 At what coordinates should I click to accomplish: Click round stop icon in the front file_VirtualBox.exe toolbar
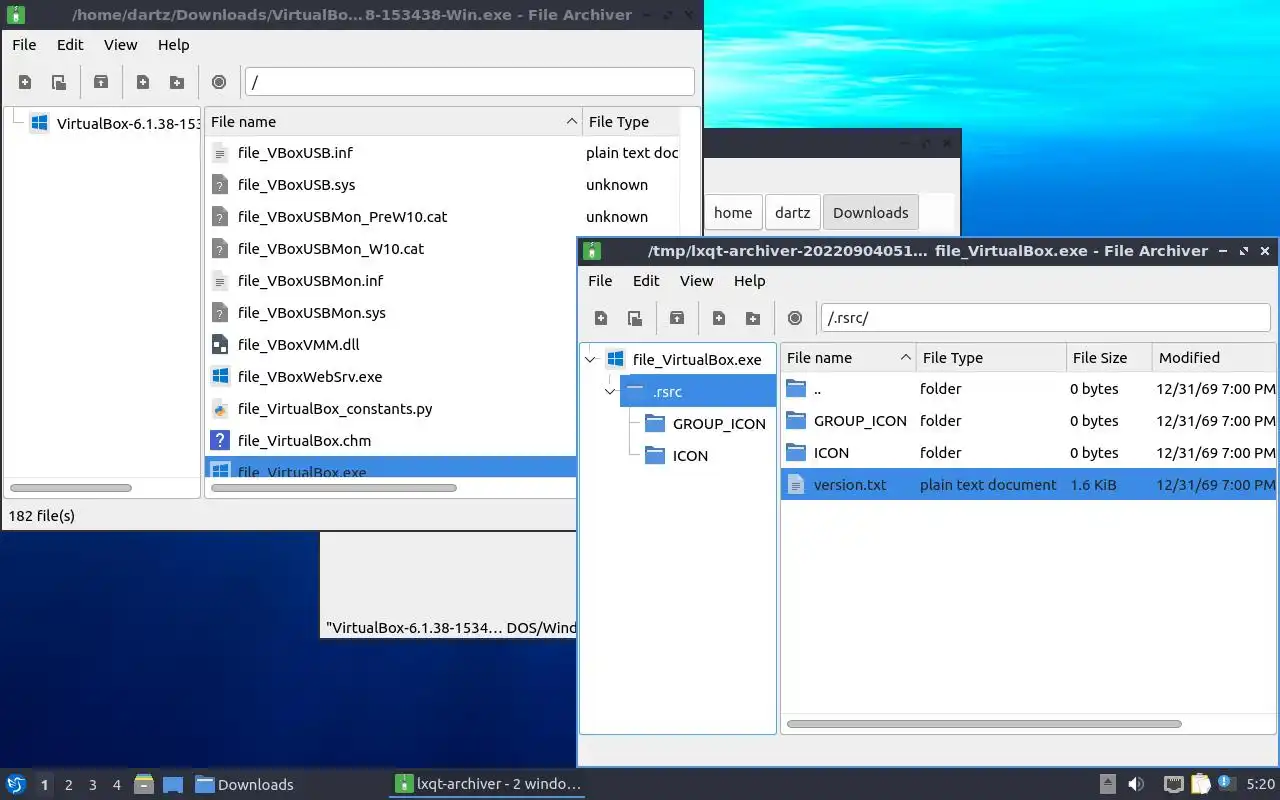point(795,318)
